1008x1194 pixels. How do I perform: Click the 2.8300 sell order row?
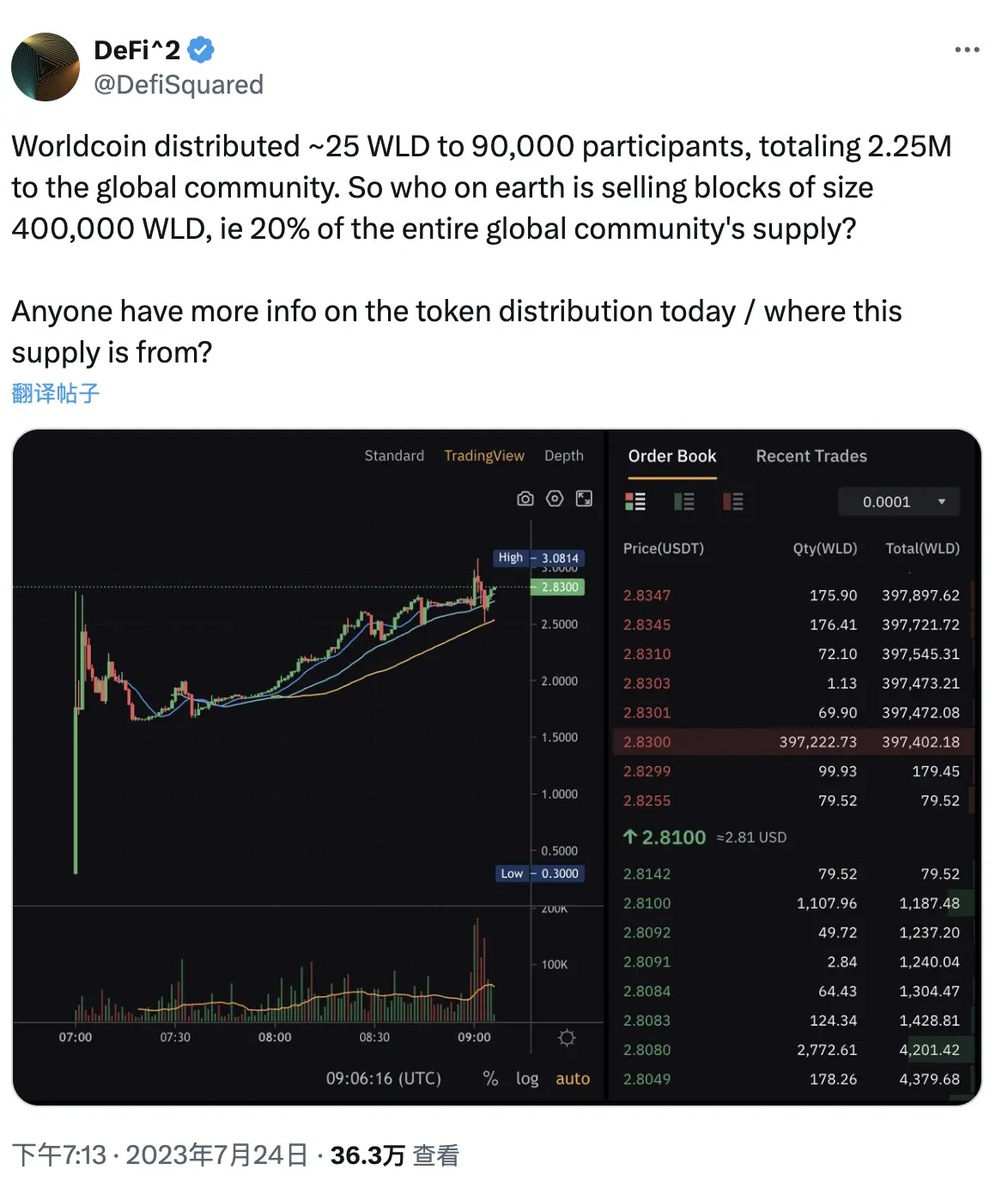[792, 742]
